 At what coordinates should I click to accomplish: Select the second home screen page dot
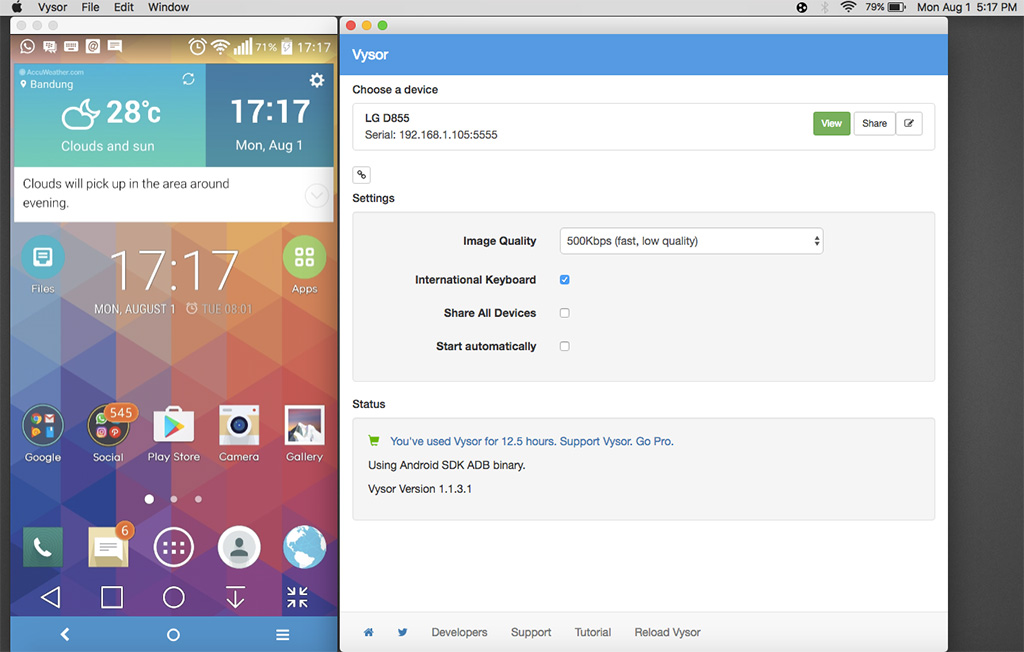[x=174, y=499]
